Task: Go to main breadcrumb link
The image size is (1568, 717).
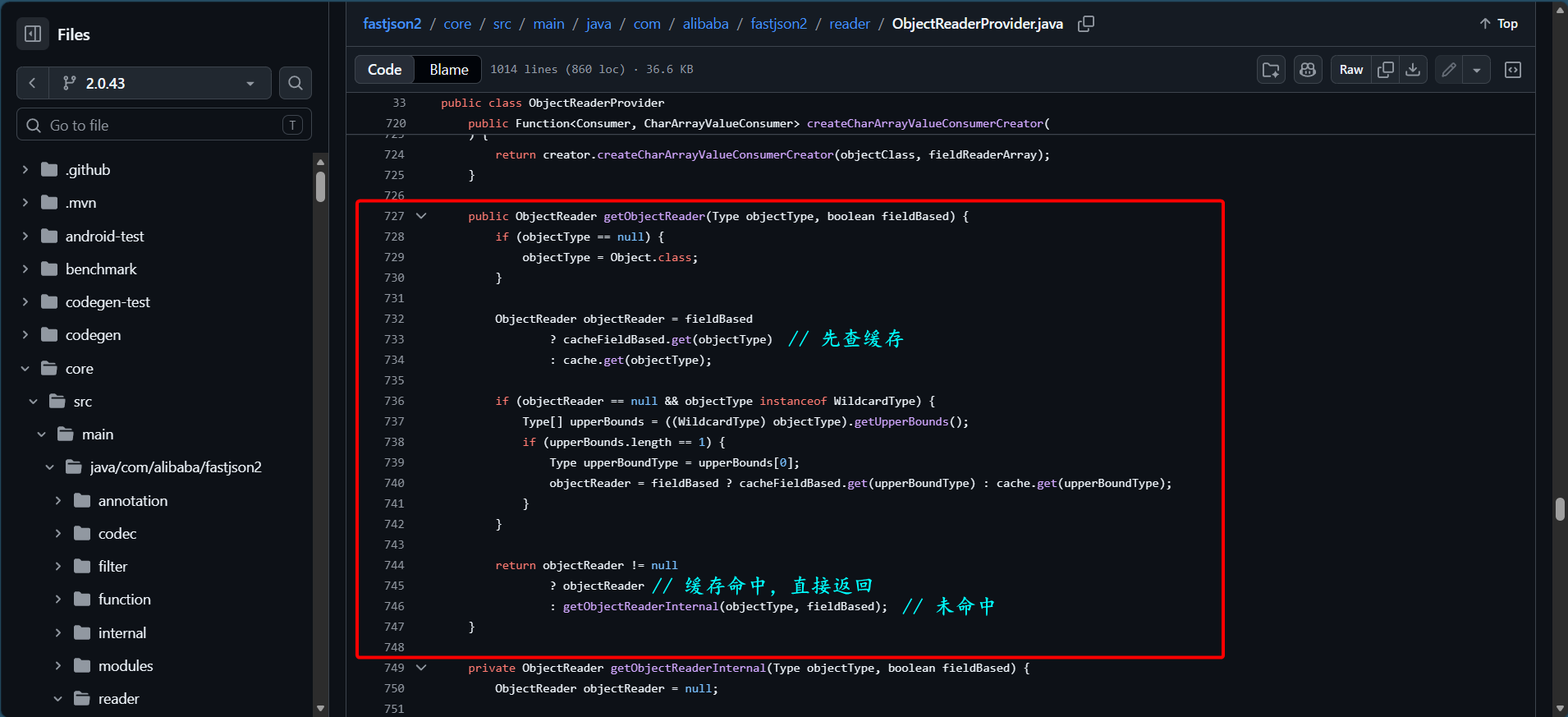Action: 548,24
